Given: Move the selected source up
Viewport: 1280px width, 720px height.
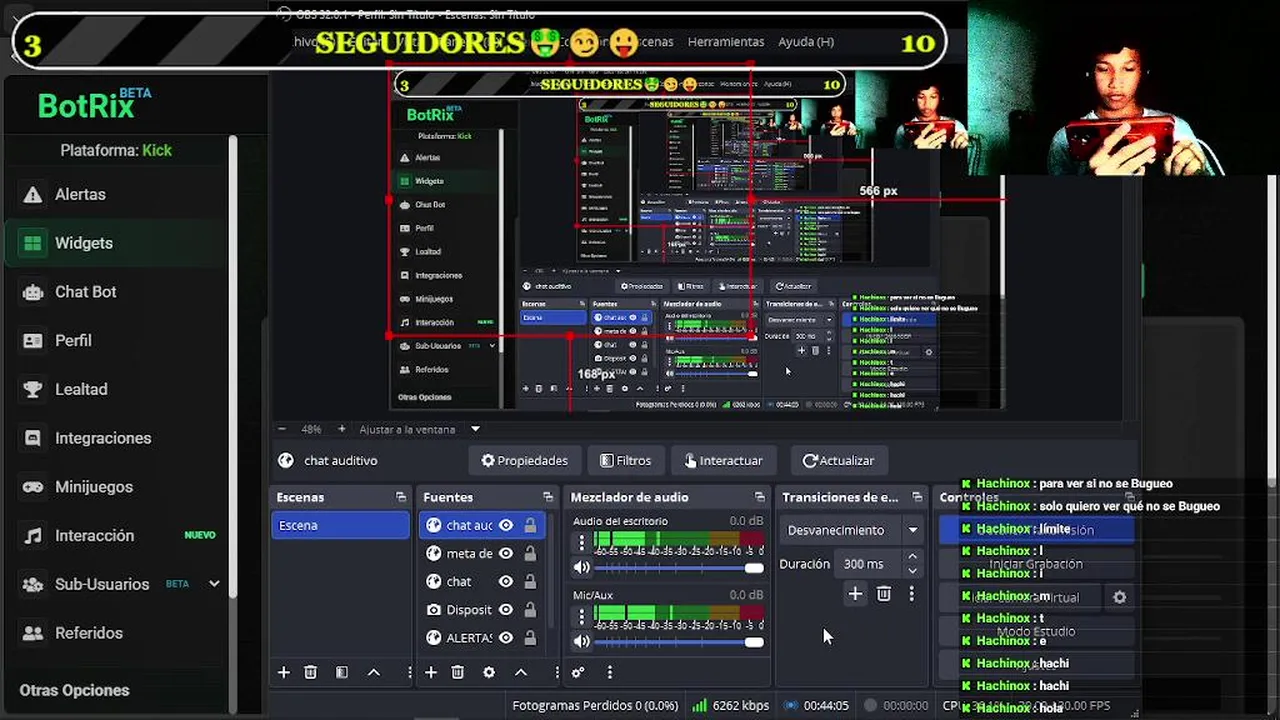Looking at the screenshot, I should tap(520, 672).
